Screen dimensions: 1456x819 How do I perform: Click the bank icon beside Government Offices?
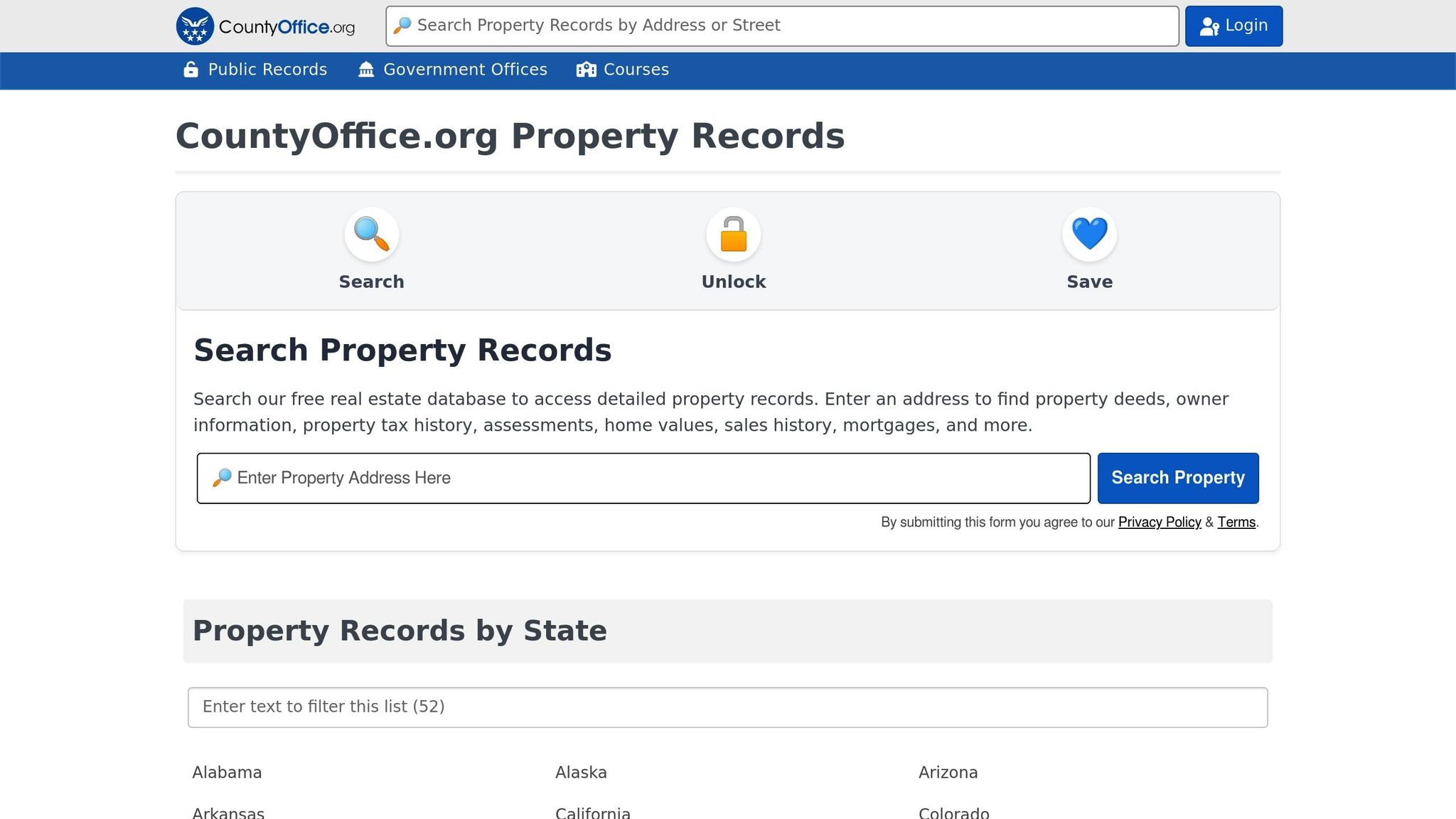point(365,69)
